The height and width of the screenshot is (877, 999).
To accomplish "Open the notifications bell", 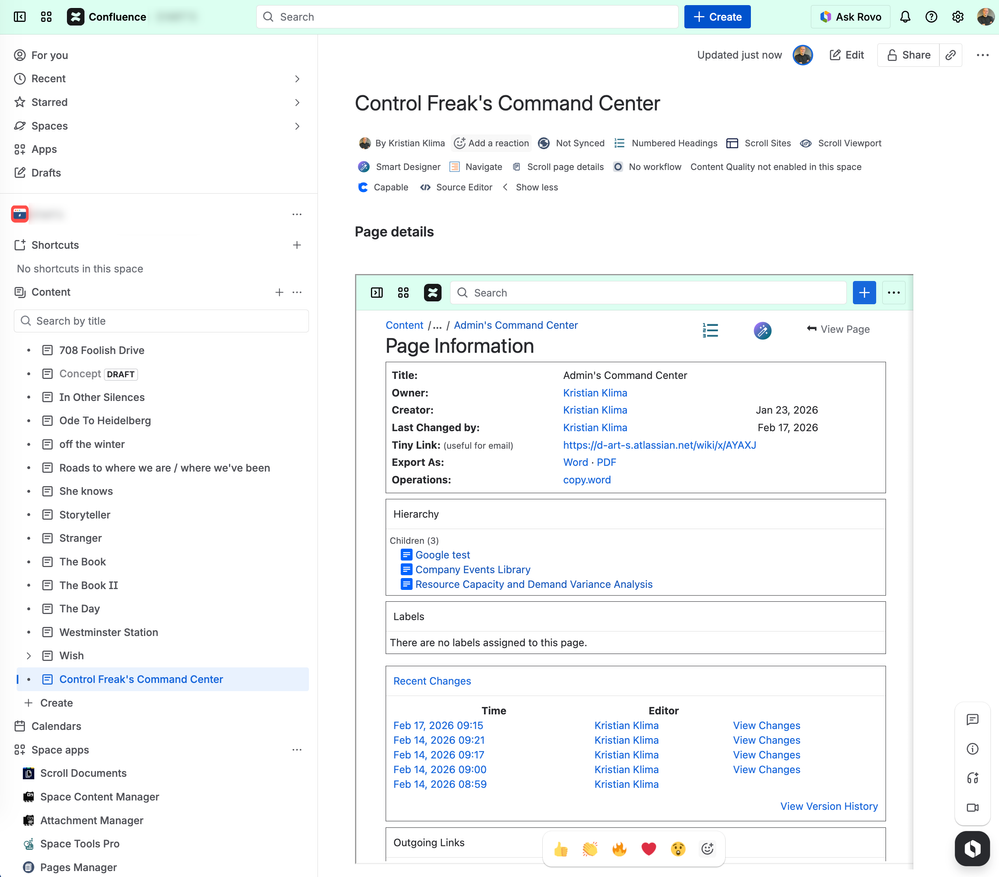I will click(x=903, y=17).
